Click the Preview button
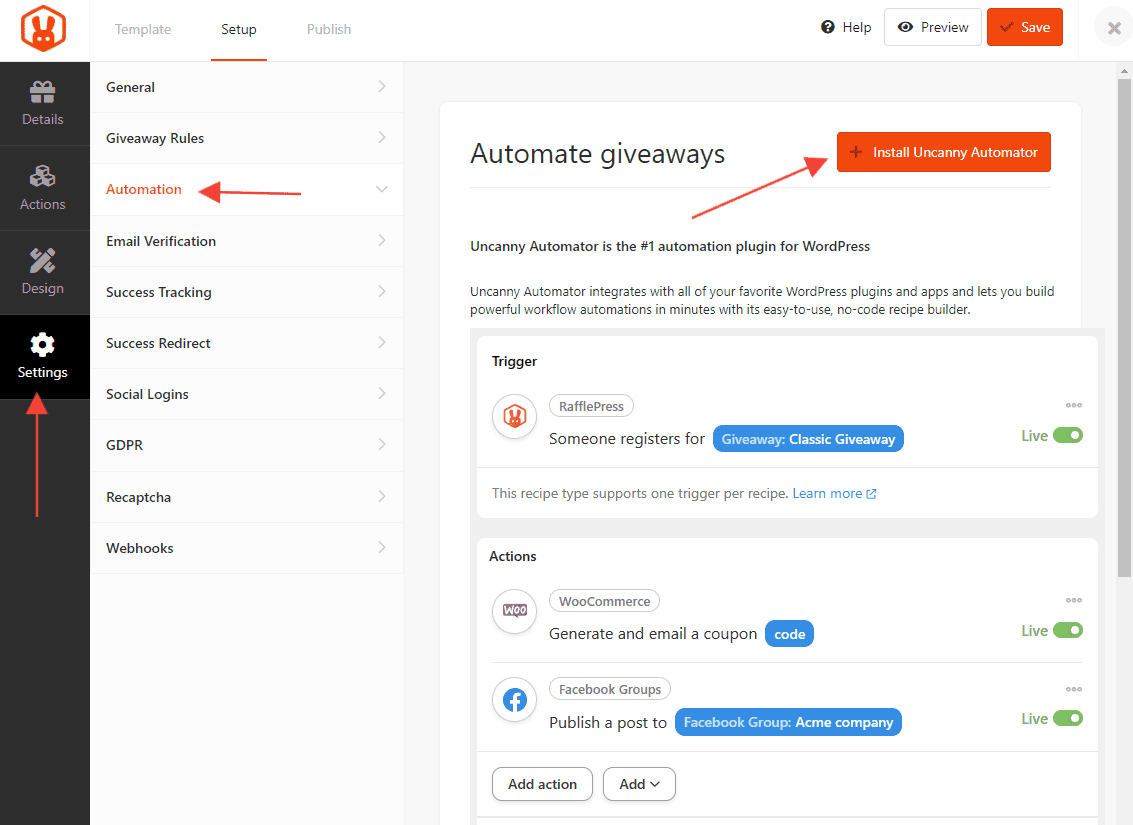 933,27
